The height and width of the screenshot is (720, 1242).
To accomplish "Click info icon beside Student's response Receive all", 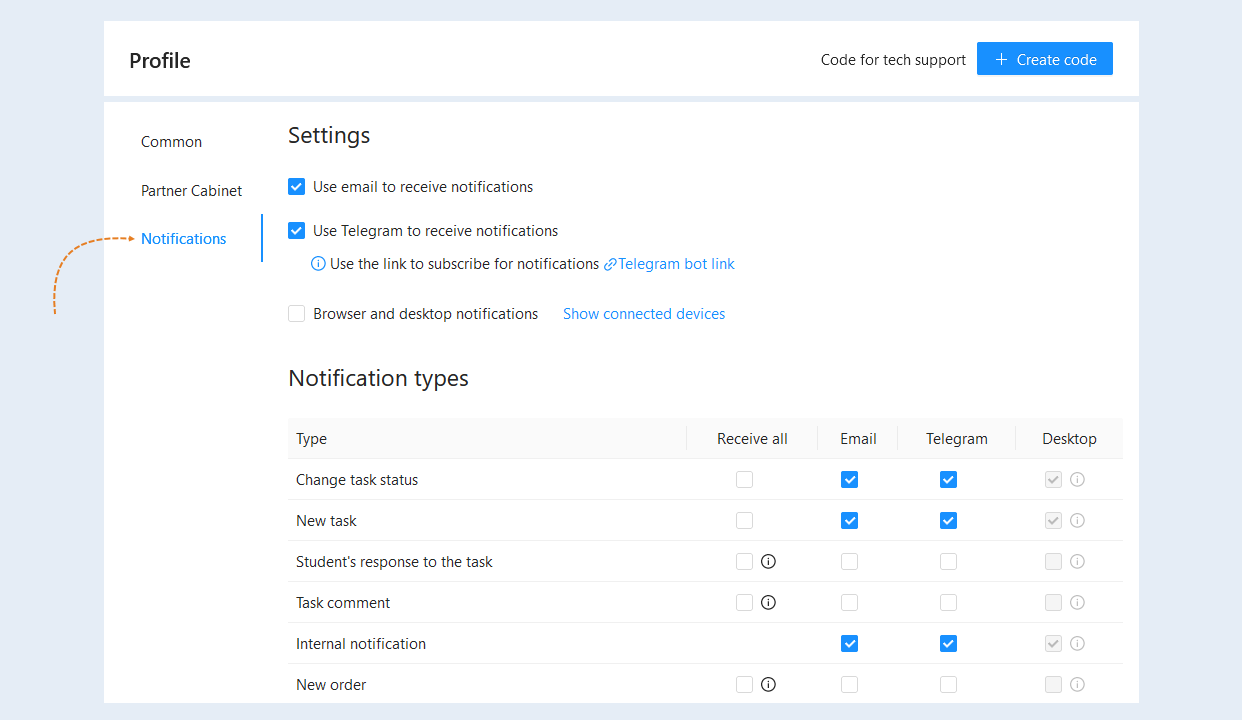I will [768, 562].
